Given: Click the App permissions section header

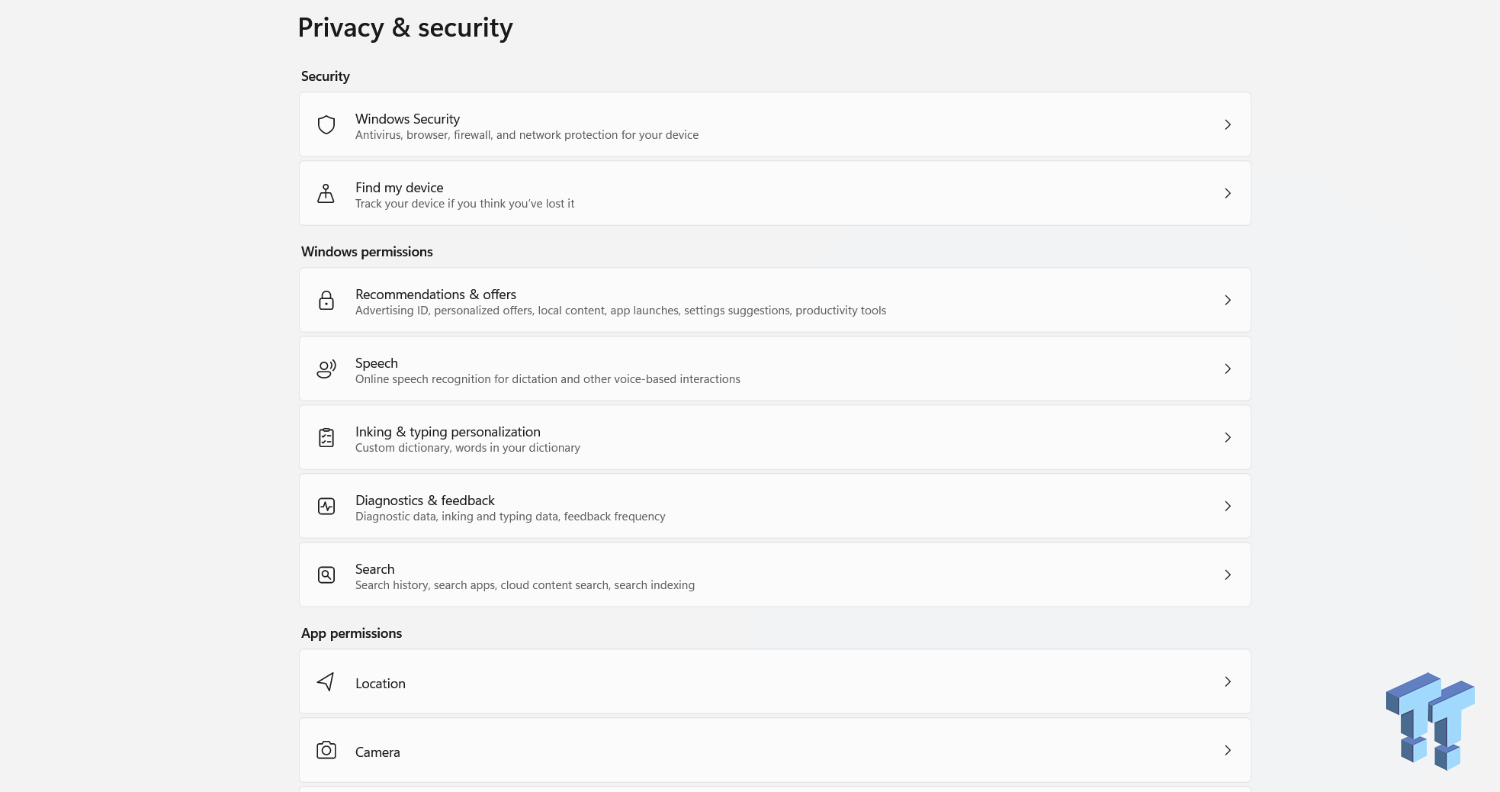Looking at the screenshot, I should (x=351, y=633).
